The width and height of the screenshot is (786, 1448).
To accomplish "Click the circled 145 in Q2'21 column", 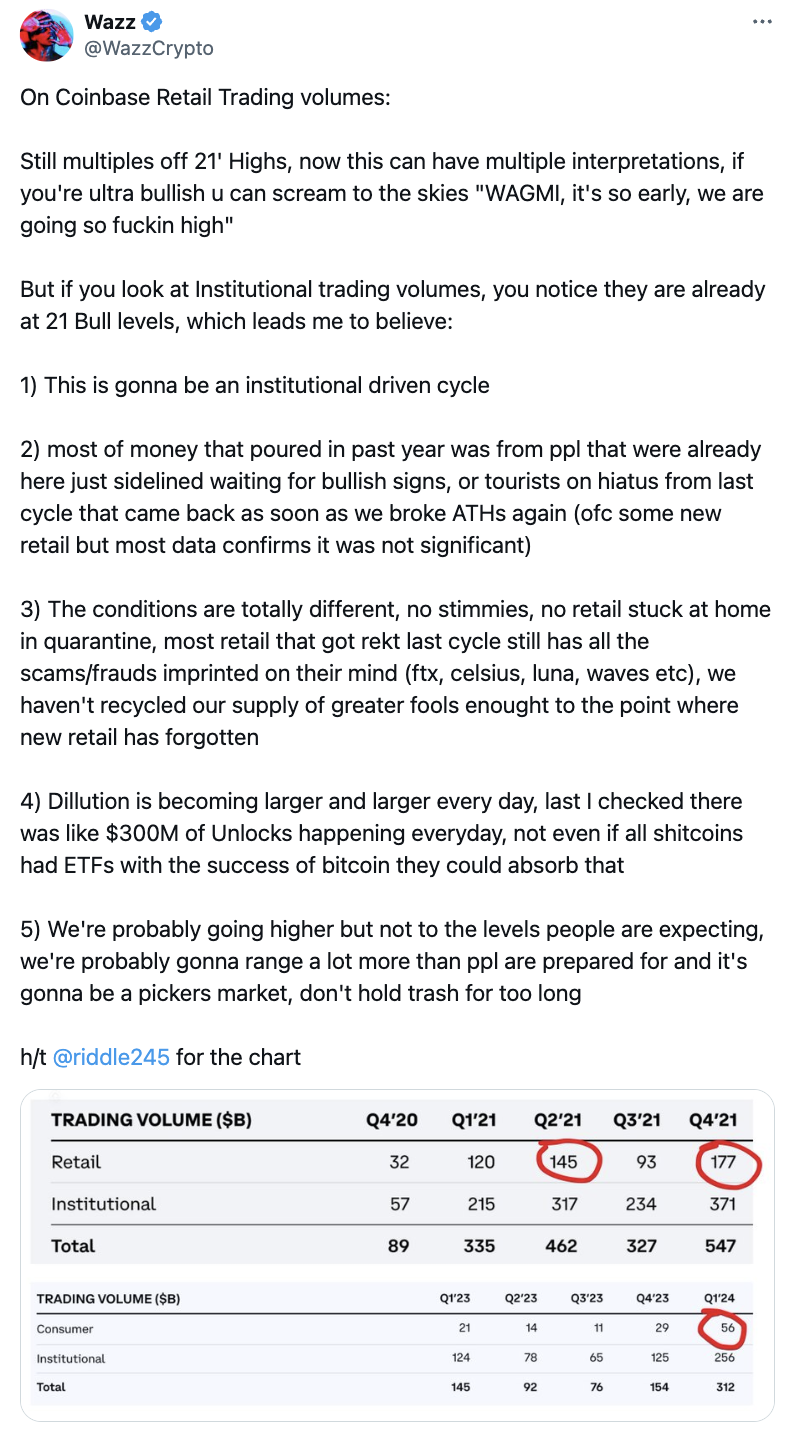I will pyautogui.click(x=563, y=1162).
